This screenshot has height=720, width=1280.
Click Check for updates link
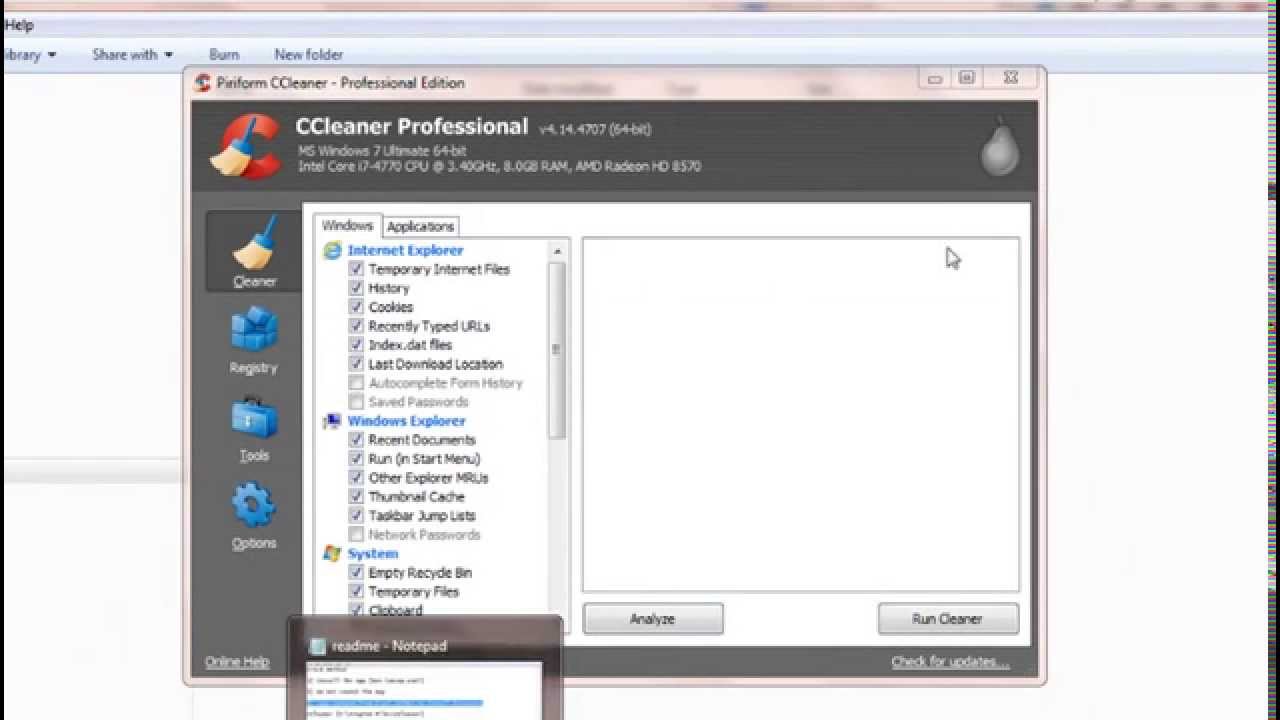(951, 662)
